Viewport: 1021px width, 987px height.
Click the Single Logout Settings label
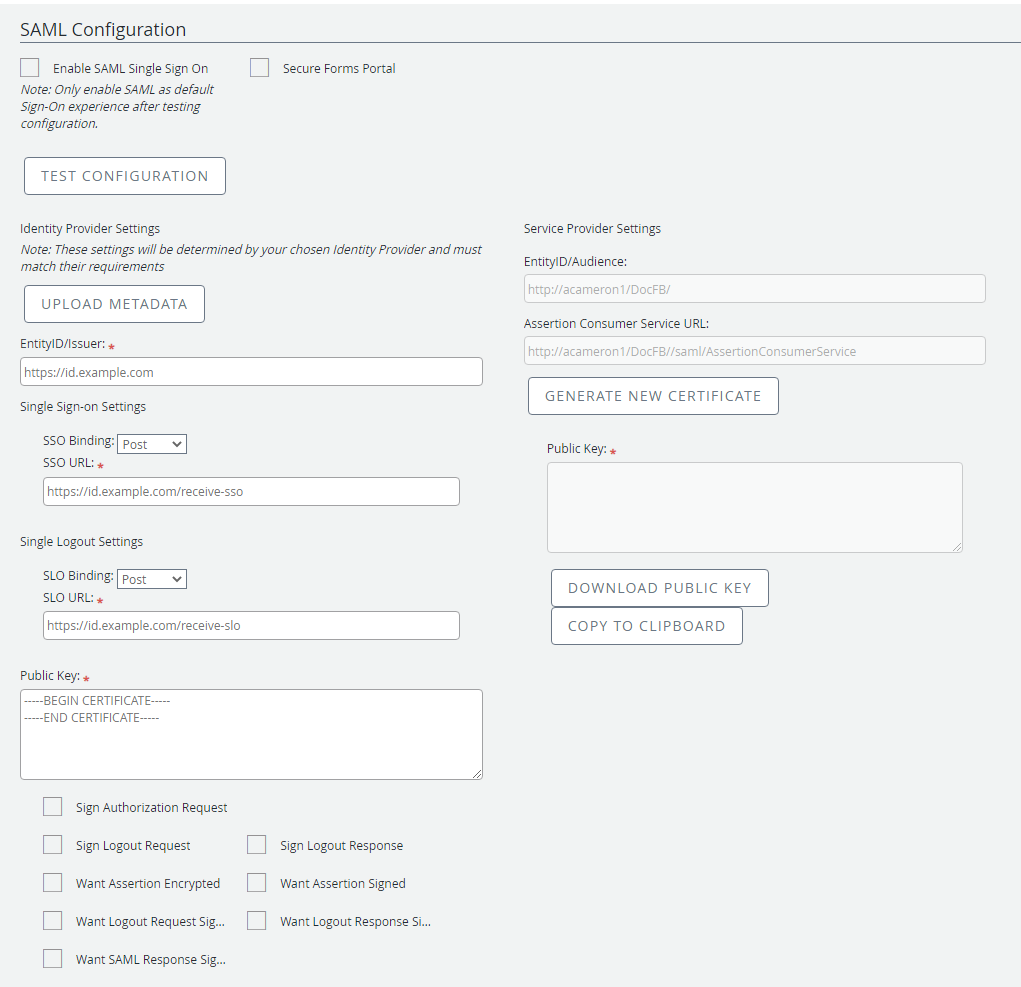[x=81, y=542]
